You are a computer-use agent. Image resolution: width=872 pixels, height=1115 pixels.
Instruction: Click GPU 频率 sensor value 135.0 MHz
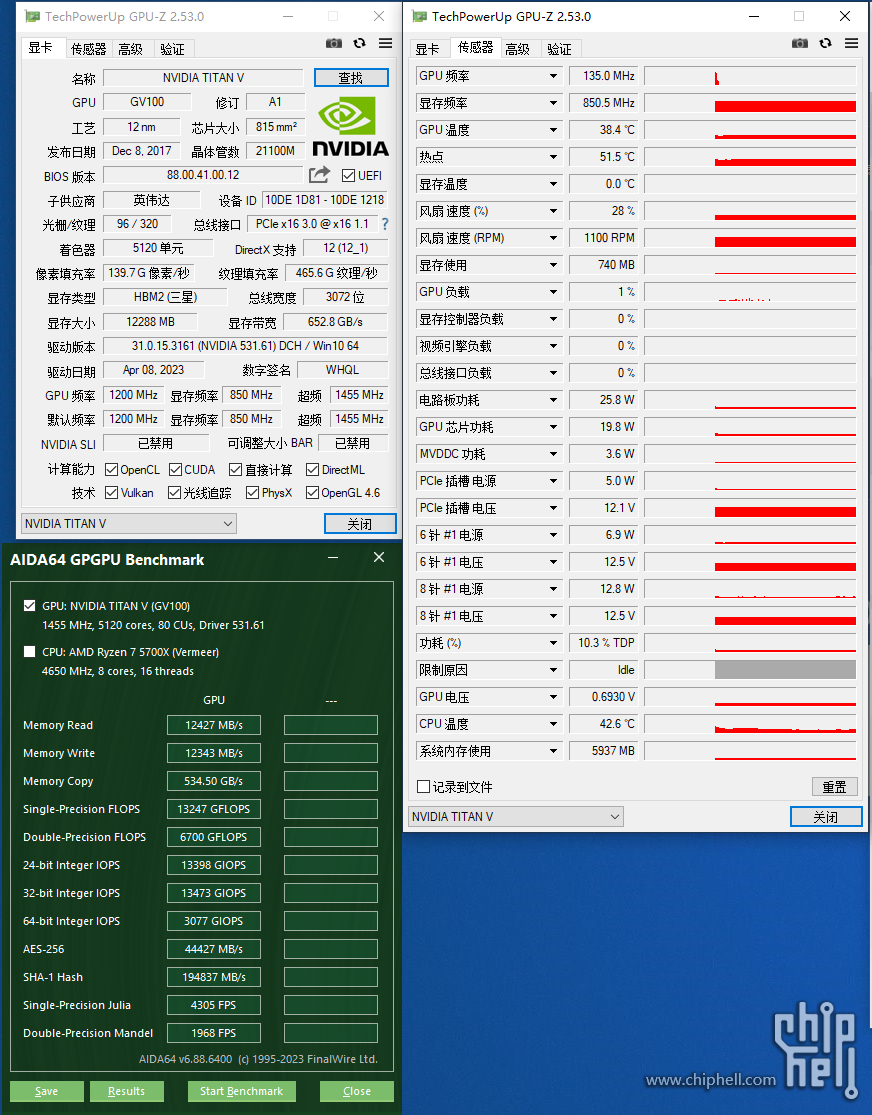point(605,76)
